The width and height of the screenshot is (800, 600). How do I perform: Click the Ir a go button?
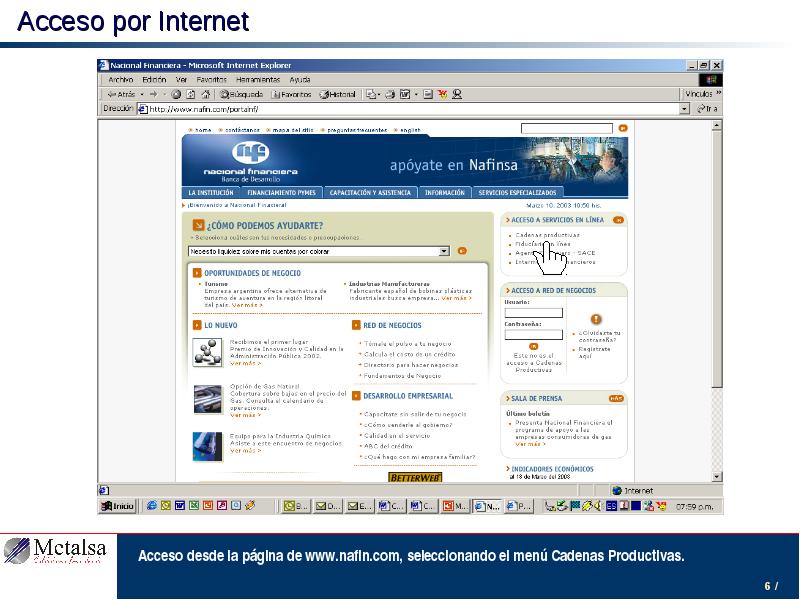pyautogui.click(x=707, y=109)
